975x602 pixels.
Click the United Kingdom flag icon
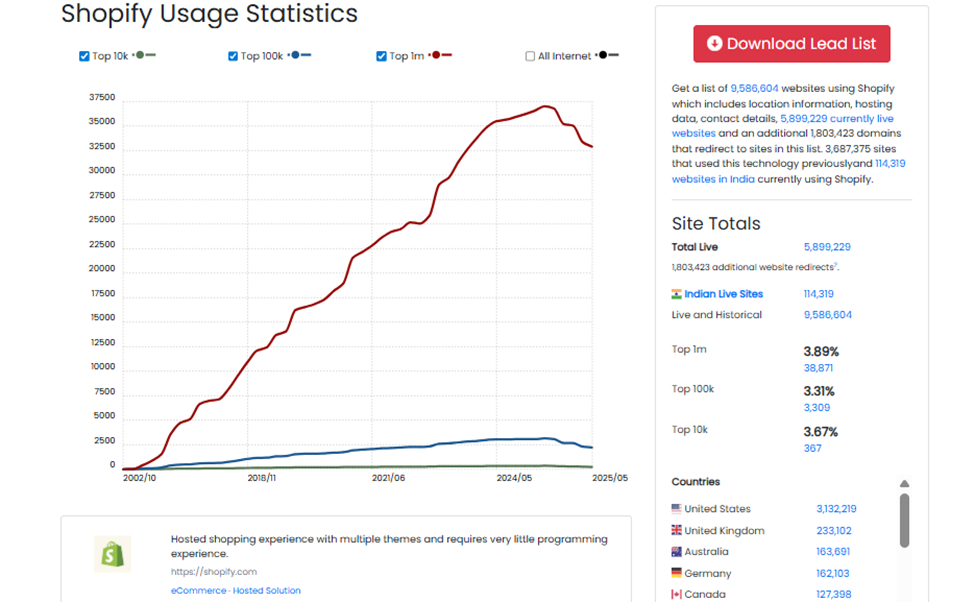[x=678, y=530]
